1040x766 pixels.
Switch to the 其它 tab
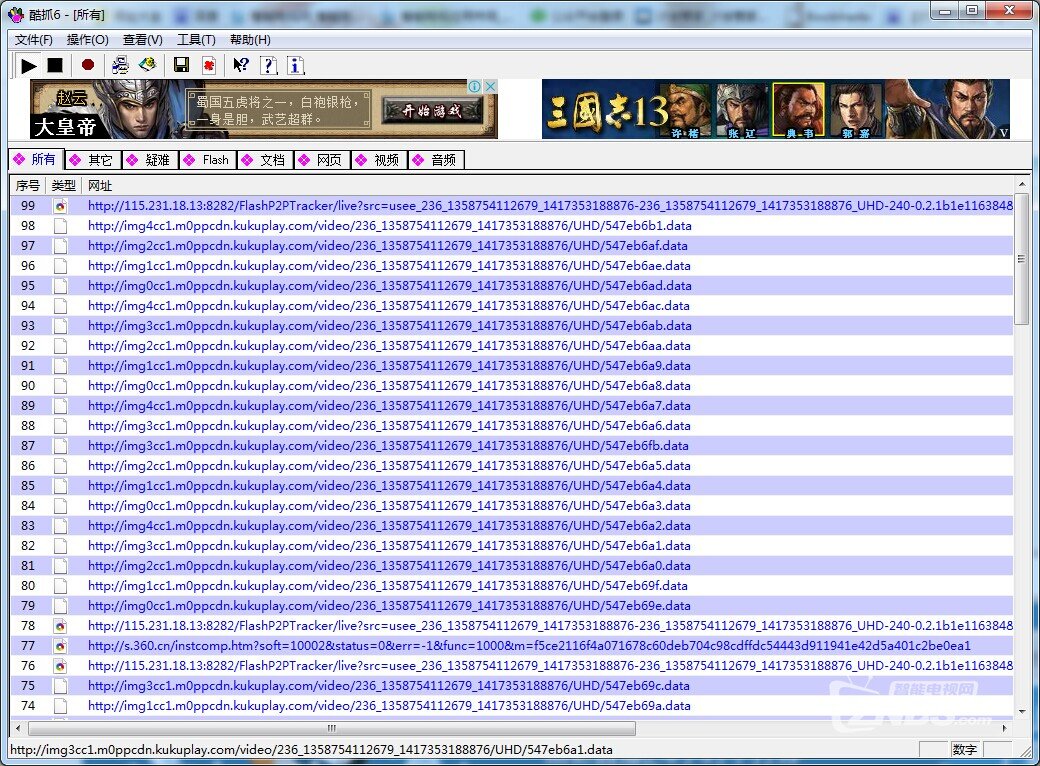[x=93, y=160]
